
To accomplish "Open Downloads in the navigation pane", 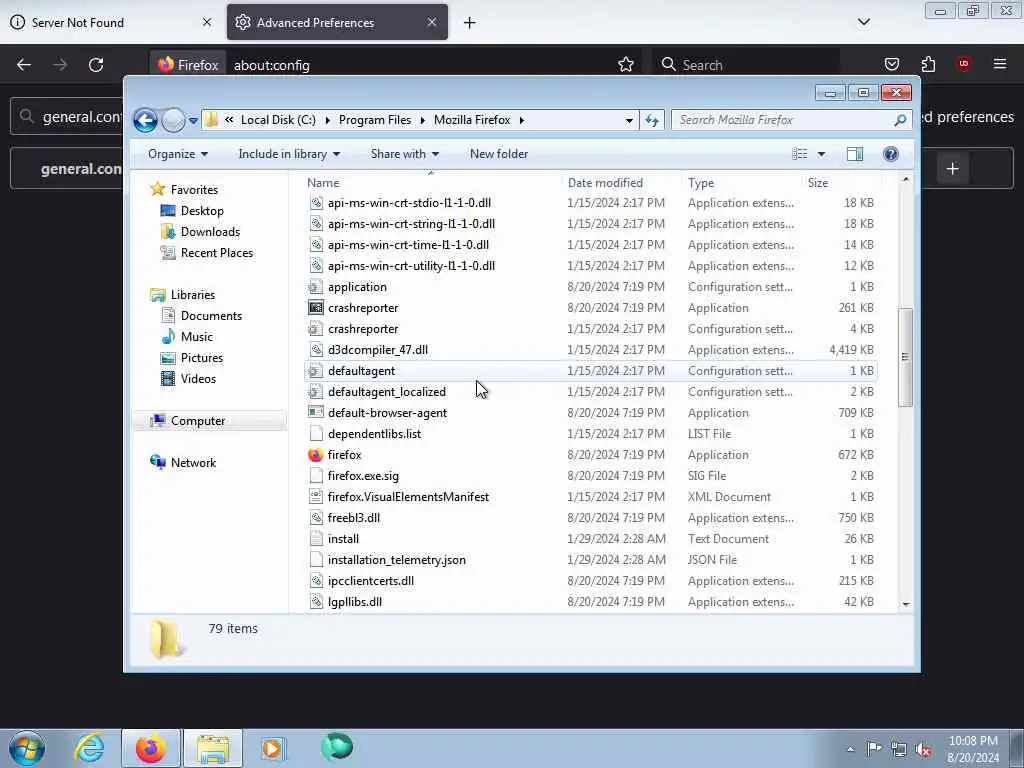I will (210, 232).
